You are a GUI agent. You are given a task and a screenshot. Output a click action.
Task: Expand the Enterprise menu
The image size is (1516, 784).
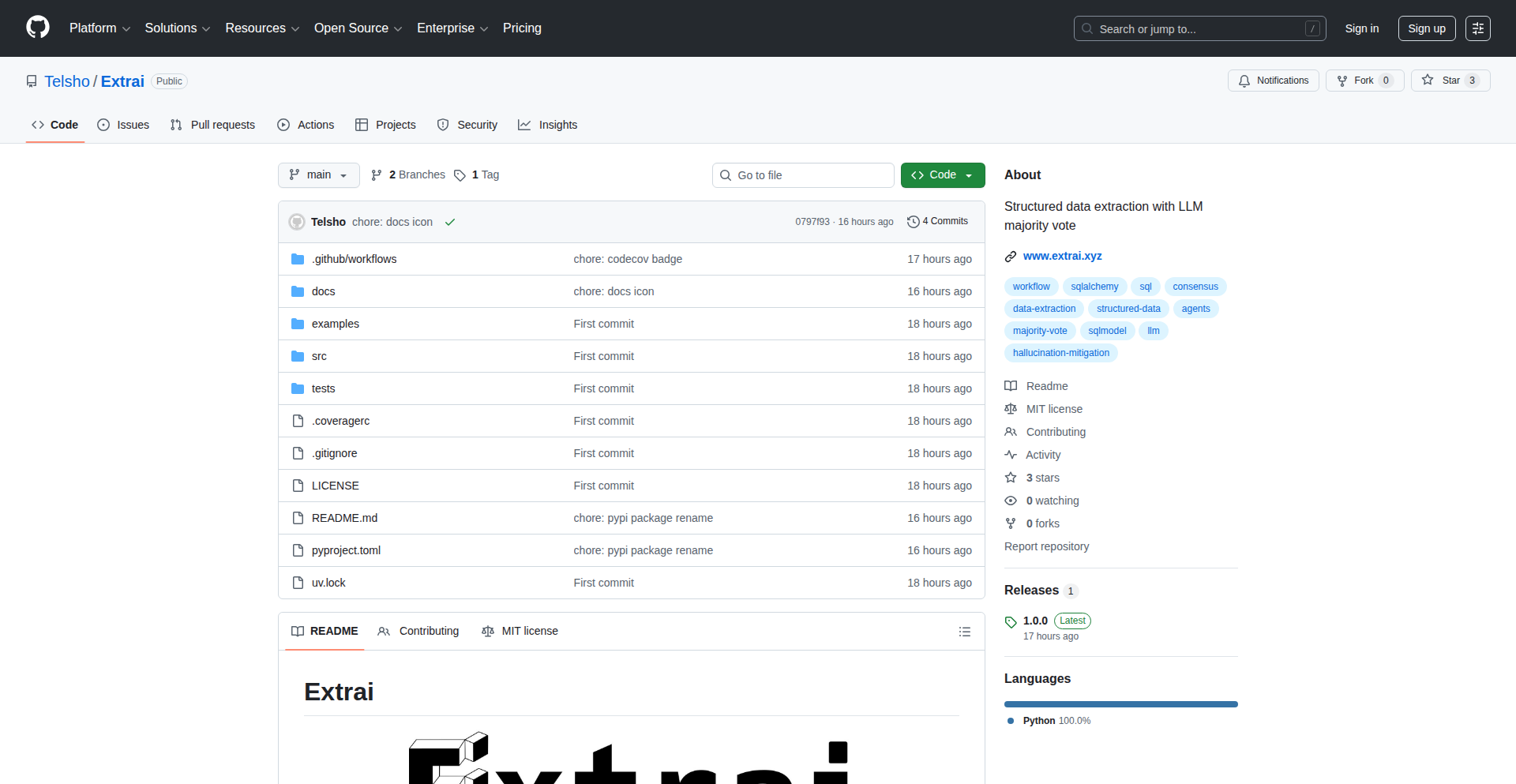(452, 28)
